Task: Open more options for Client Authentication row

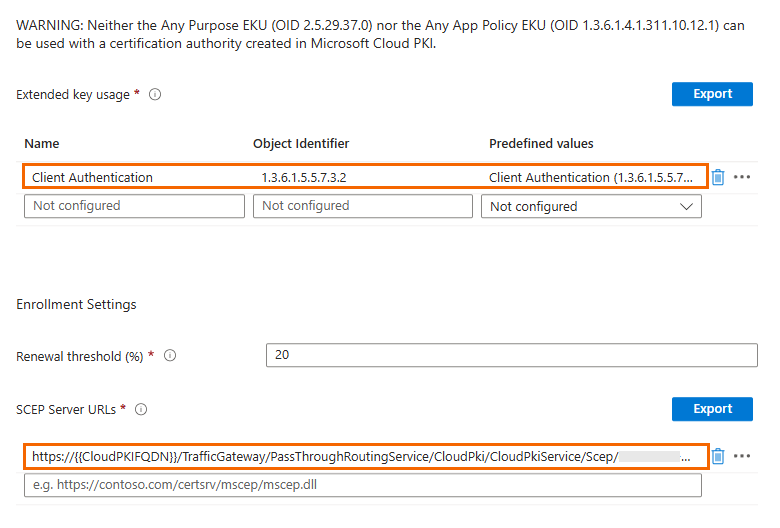Action: pos(741,177)
